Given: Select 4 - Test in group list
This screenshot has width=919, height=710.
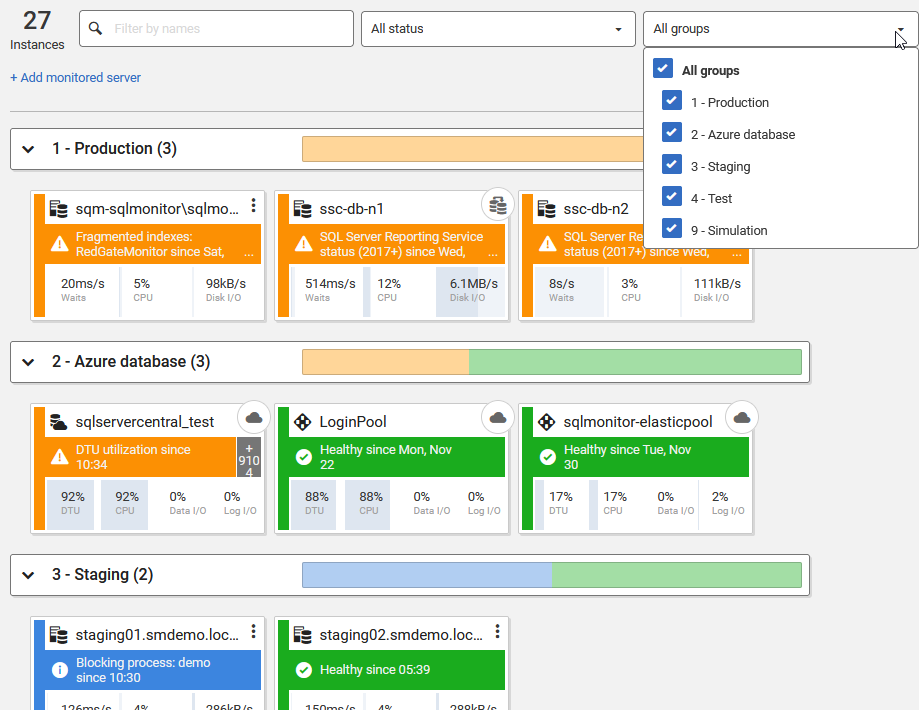Looking at the screenshot, I should pyautogui.click(x=711, y=198).
